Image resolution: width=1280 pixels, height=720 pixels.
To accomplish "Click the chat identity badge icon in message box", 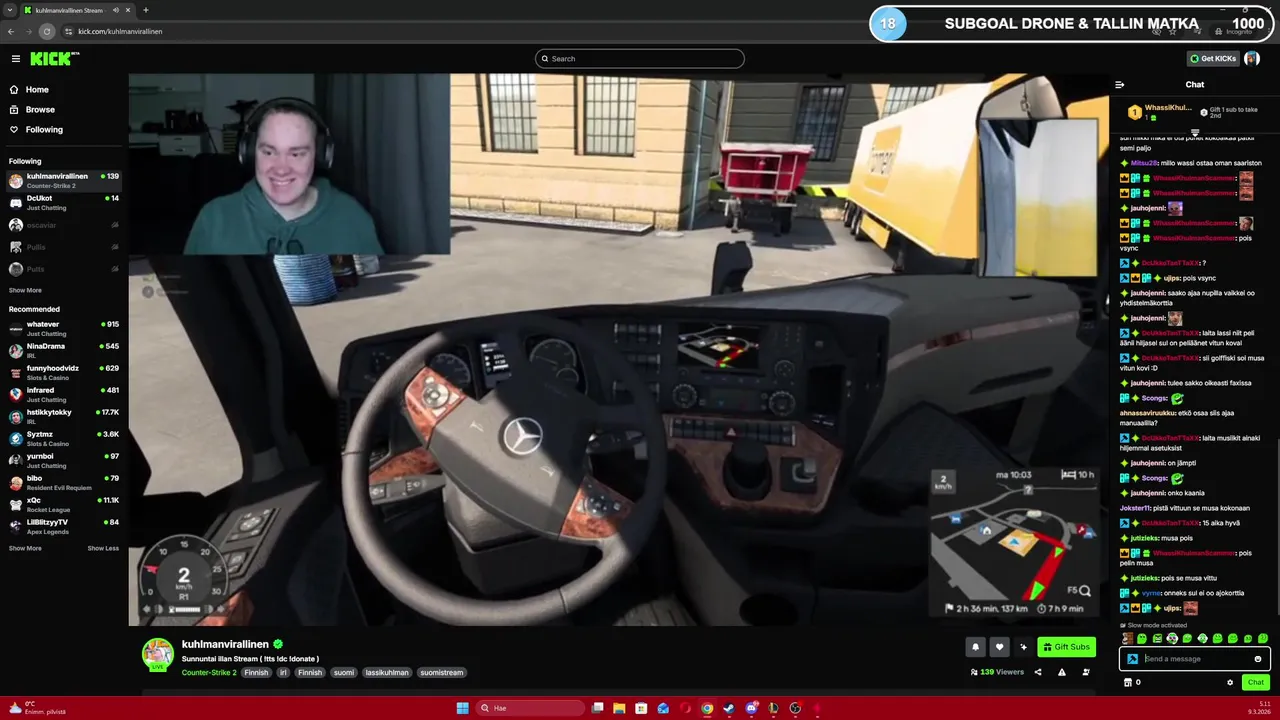I will (1132, 659).
